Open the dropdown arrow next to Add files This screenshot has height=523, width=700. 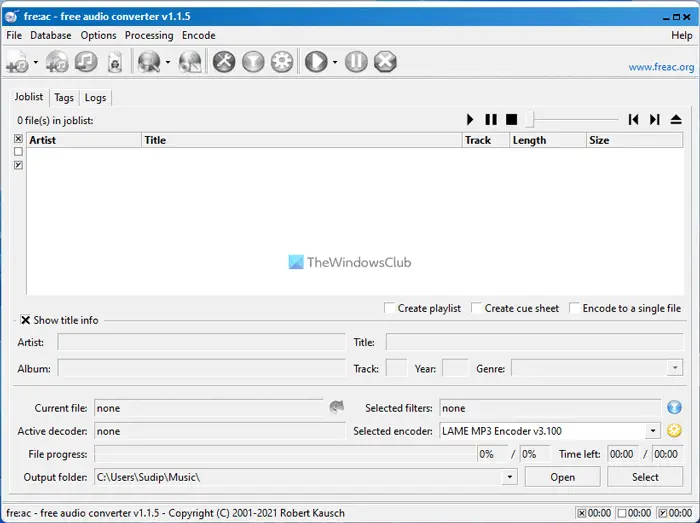click(x=36, y=62)
